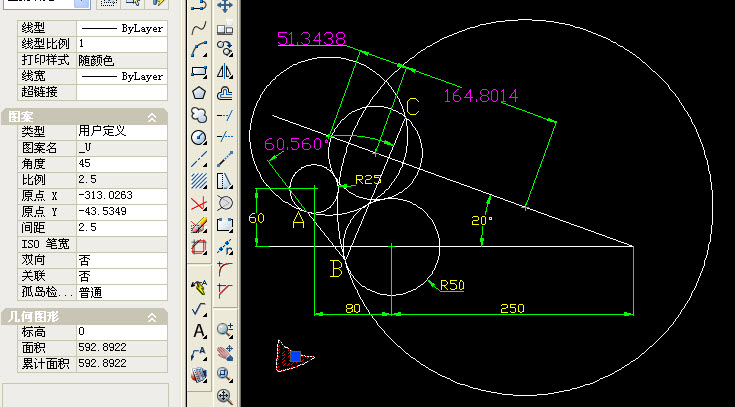
Task: Select the Arc drawing tool
Action: tap(199, 49)
